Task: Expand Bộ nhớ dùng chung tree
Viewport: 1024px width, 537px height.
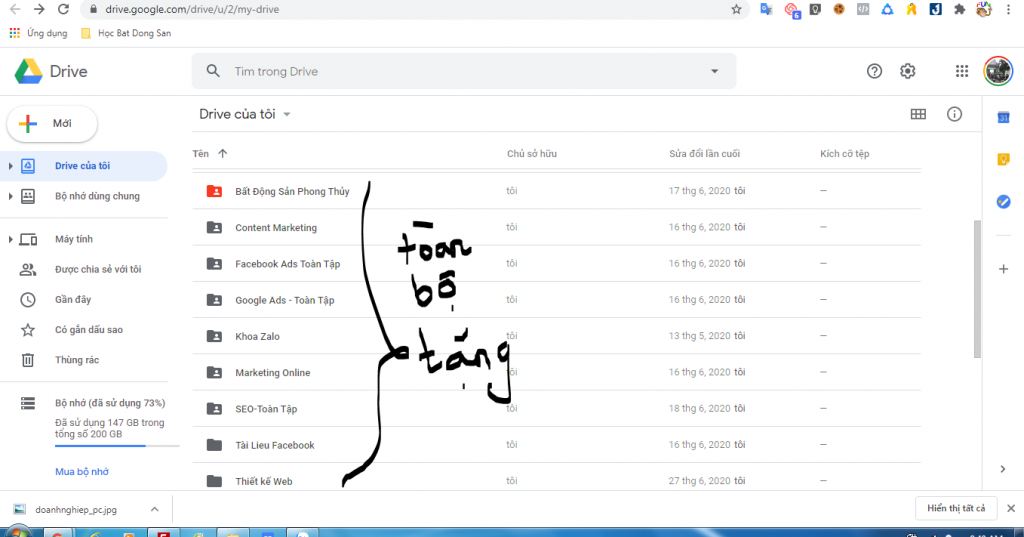Action: point(10,196)
